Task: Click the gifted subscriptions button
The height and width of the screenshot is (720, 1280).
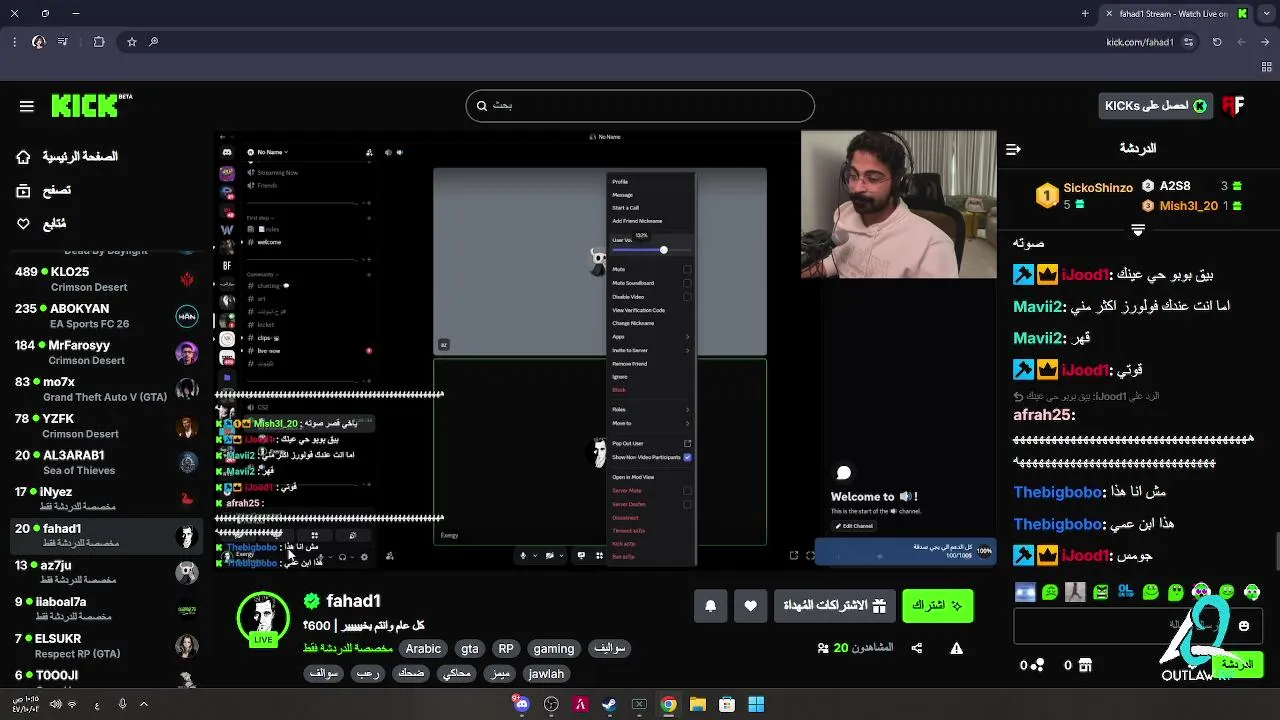Action: tap(834, 606)
